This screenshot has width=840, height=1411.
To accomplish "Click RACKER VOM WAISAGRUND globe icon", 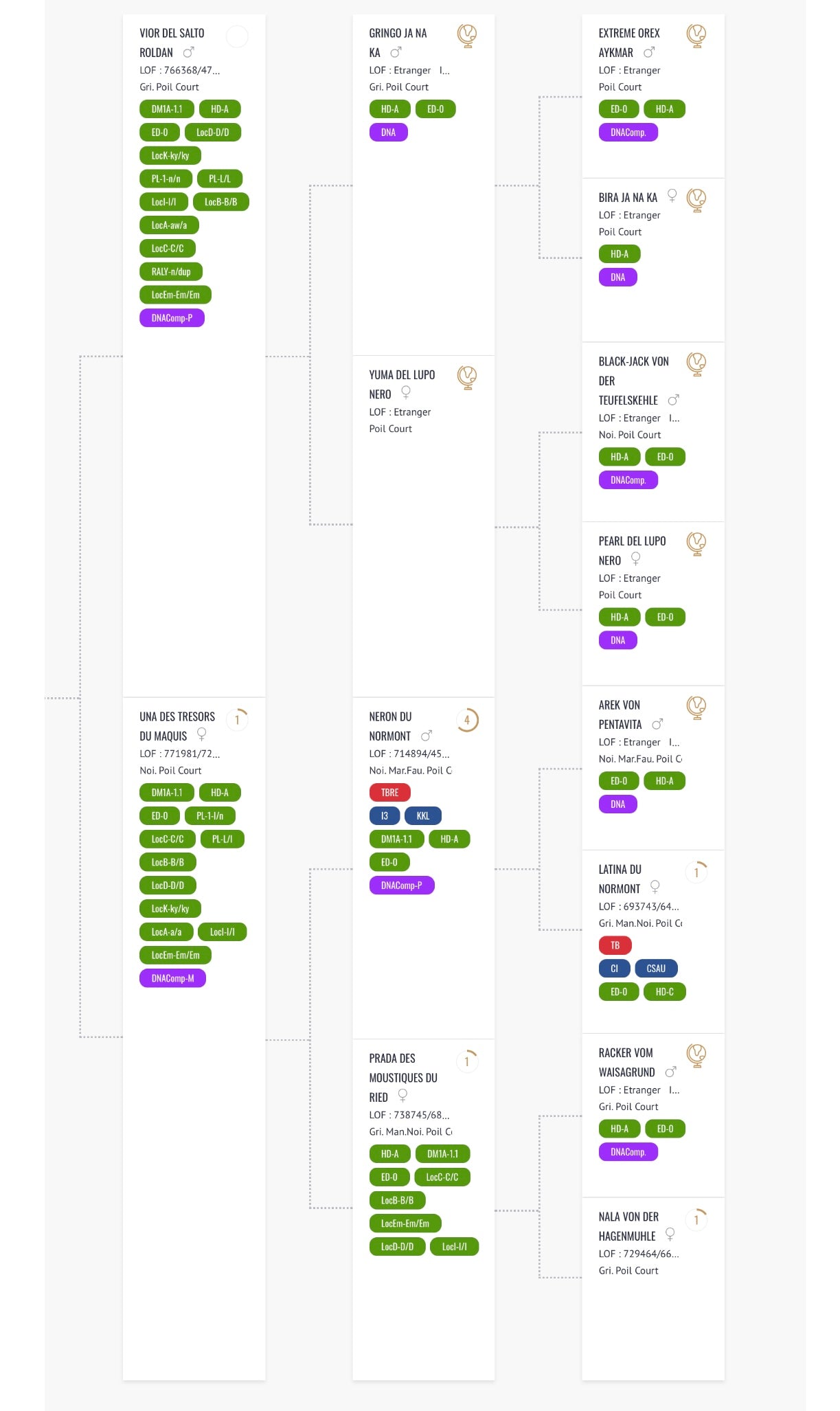I will tap(696, 1054).
